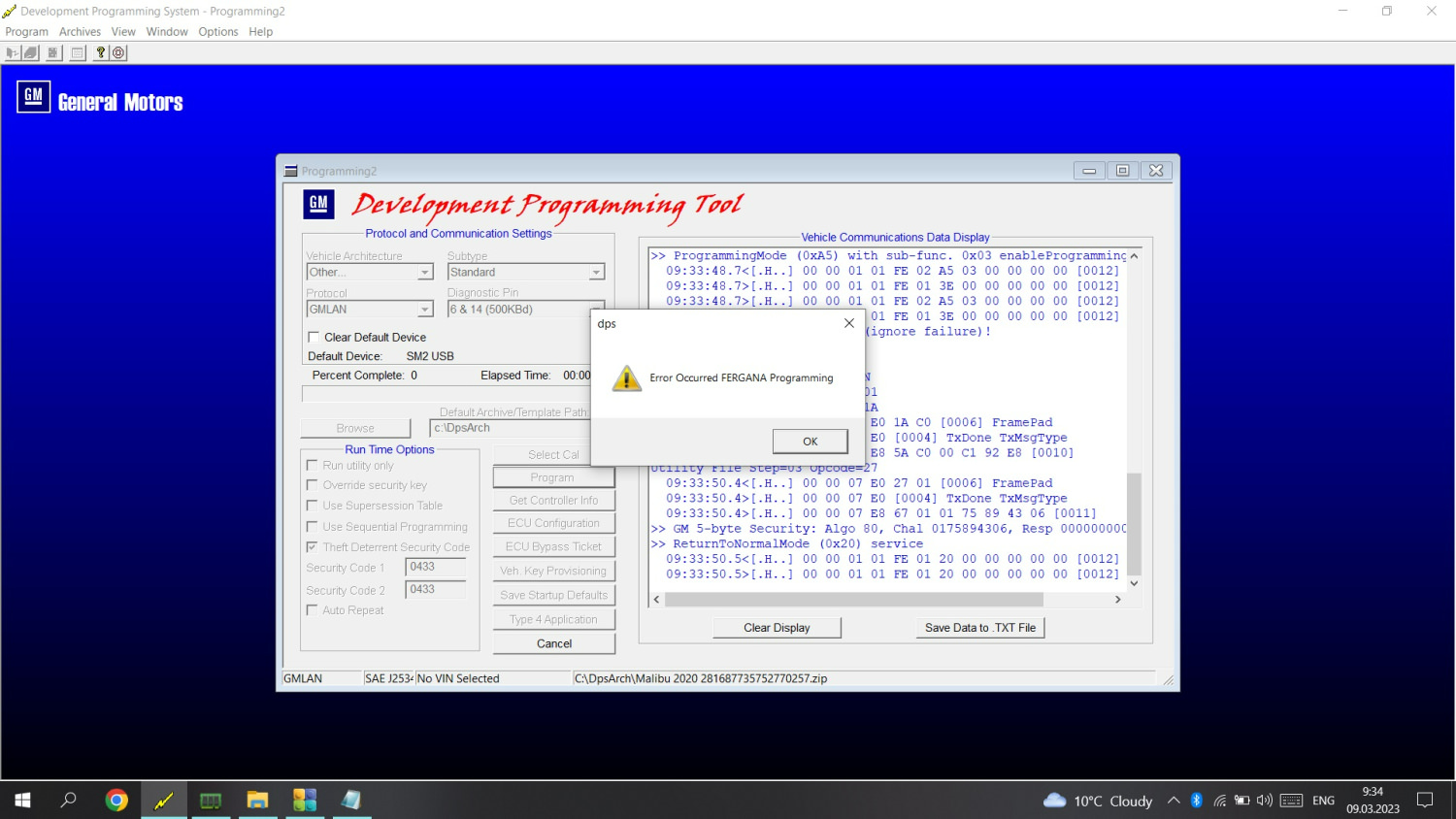This screenshot has width=1456, height=819.
Task: Open the Bluetooth tray icon
Action: 1197,801
